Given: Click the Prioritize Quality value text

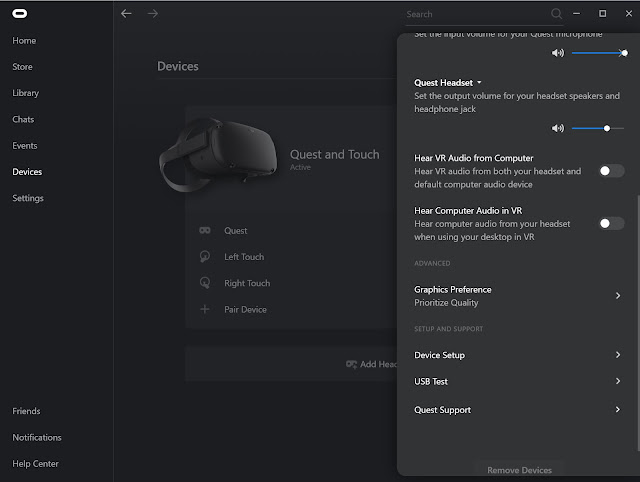Looking at the screenshot, I should pos(446,302).
